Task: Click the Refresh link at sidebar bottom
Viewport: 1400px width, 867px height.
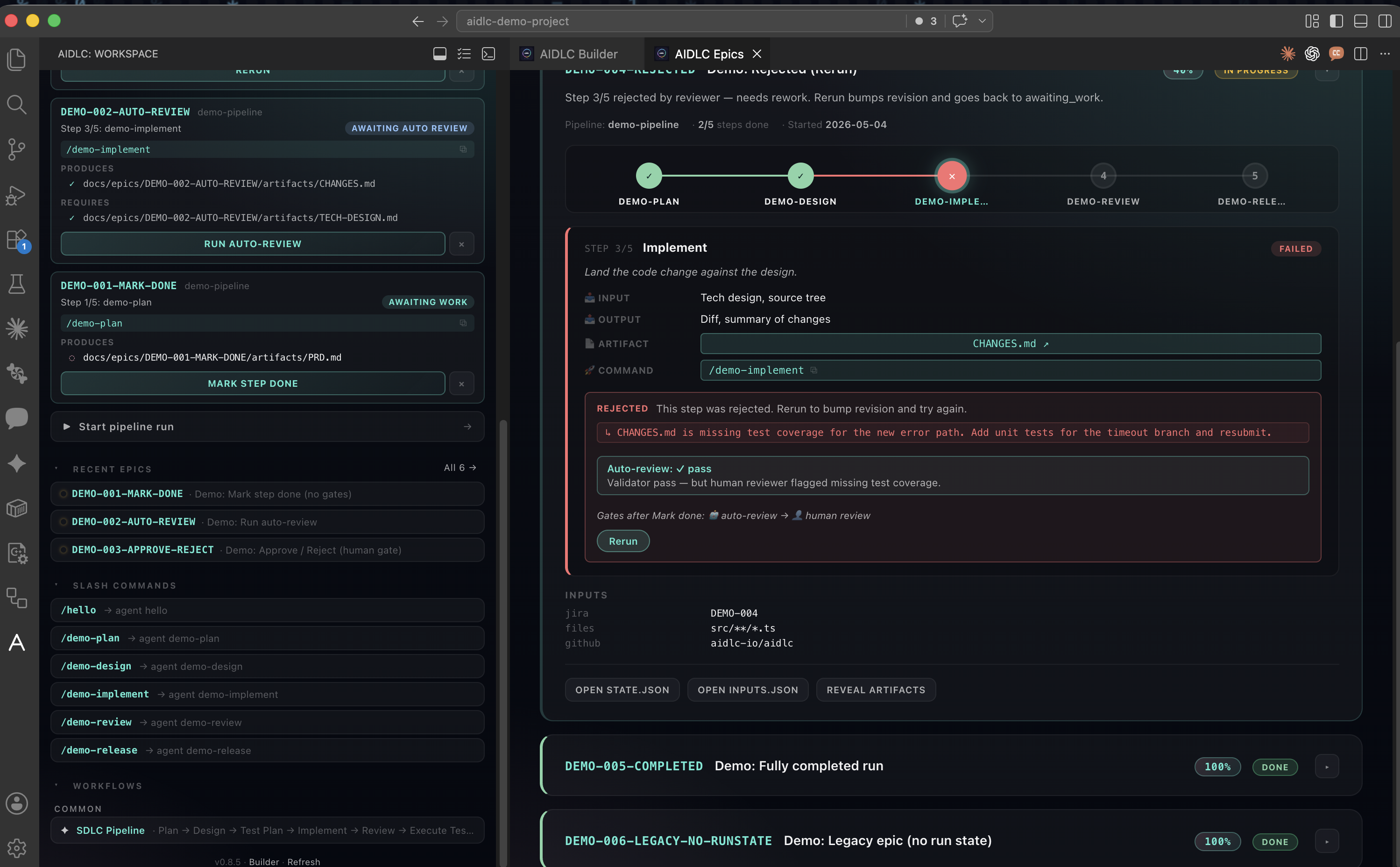Action: click(x=304, y=862)
